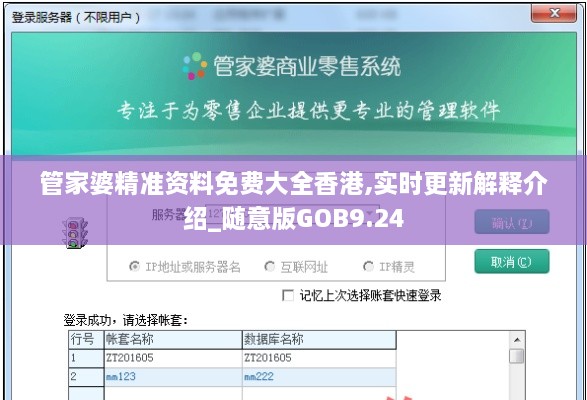Select ZT201605 cell in 数据库名称 column
This screenshot has width=587, height=400.
pyautogui.click(x=319, y=358)
